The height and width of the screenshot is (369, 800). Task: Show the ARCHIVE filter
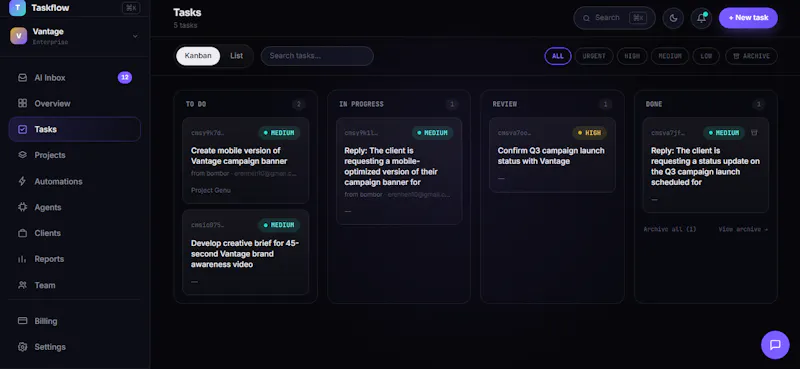751,56
